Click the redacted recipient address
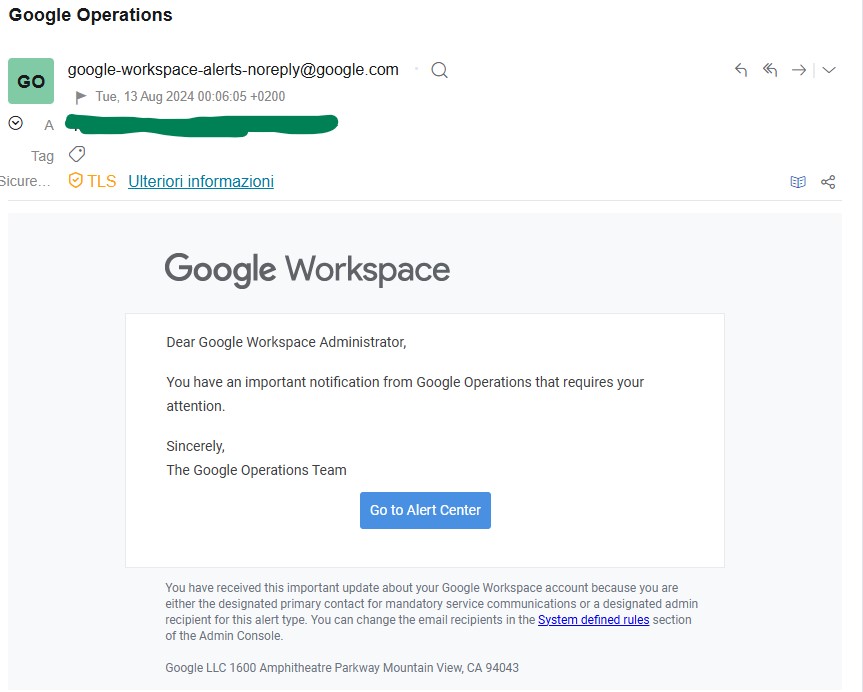863x692 pixels. coord(202,124)
